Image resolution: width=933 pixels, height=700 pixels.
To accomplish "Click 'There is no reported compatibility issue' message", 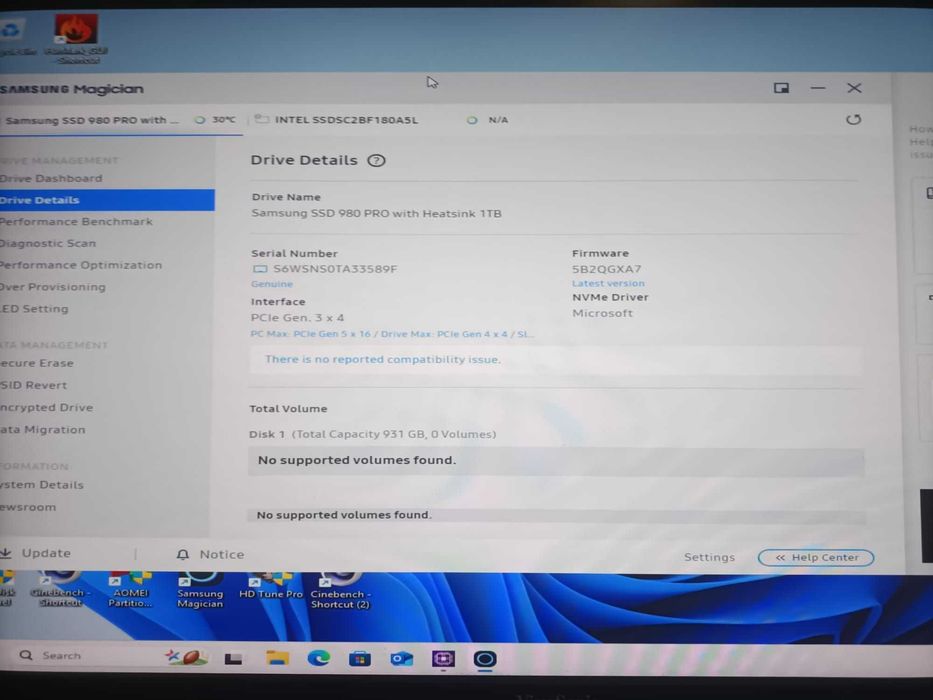I will 383,360.
